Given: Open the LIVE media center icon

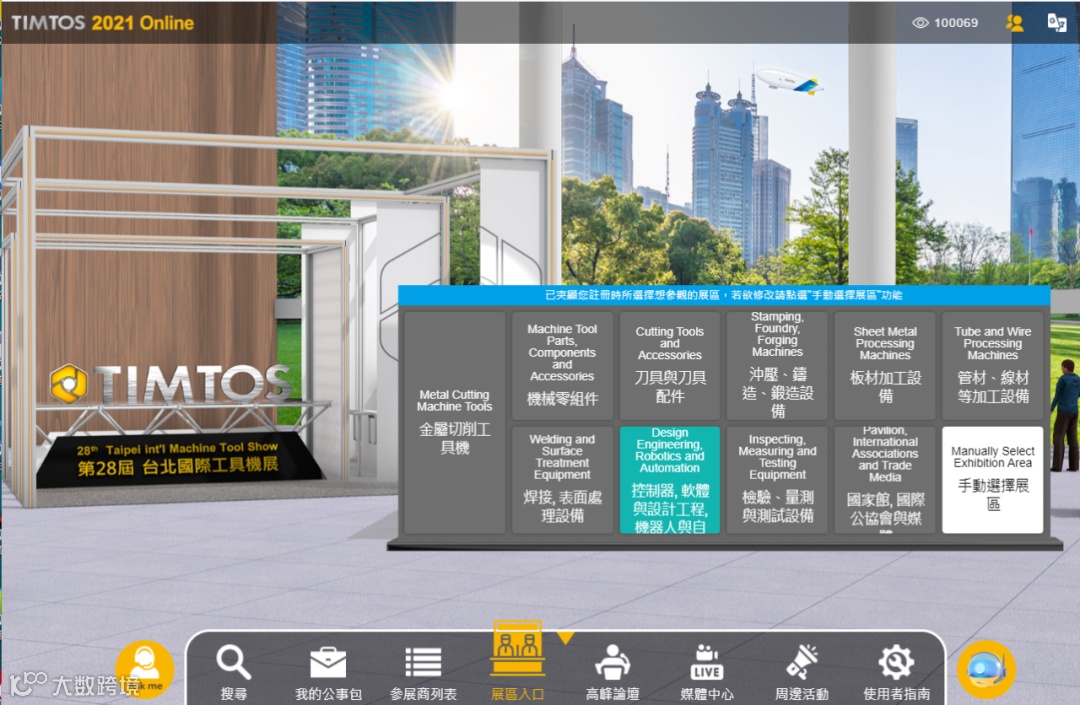Looking at the screenshot, I should (x=707, y=663).
